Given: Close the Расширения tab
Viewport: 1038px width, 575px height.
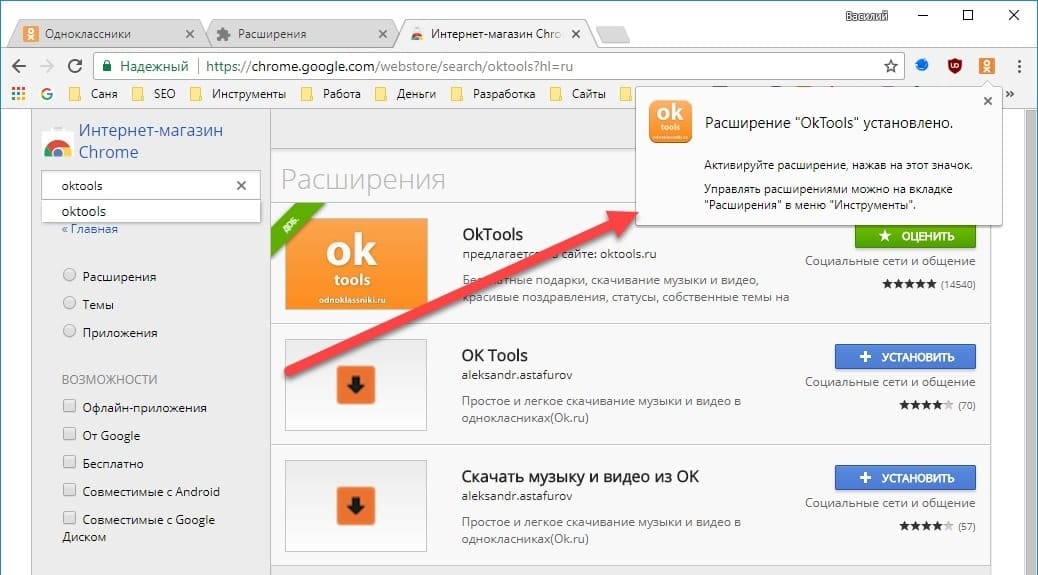Looking at the screenshot, I should click(383, 34).
